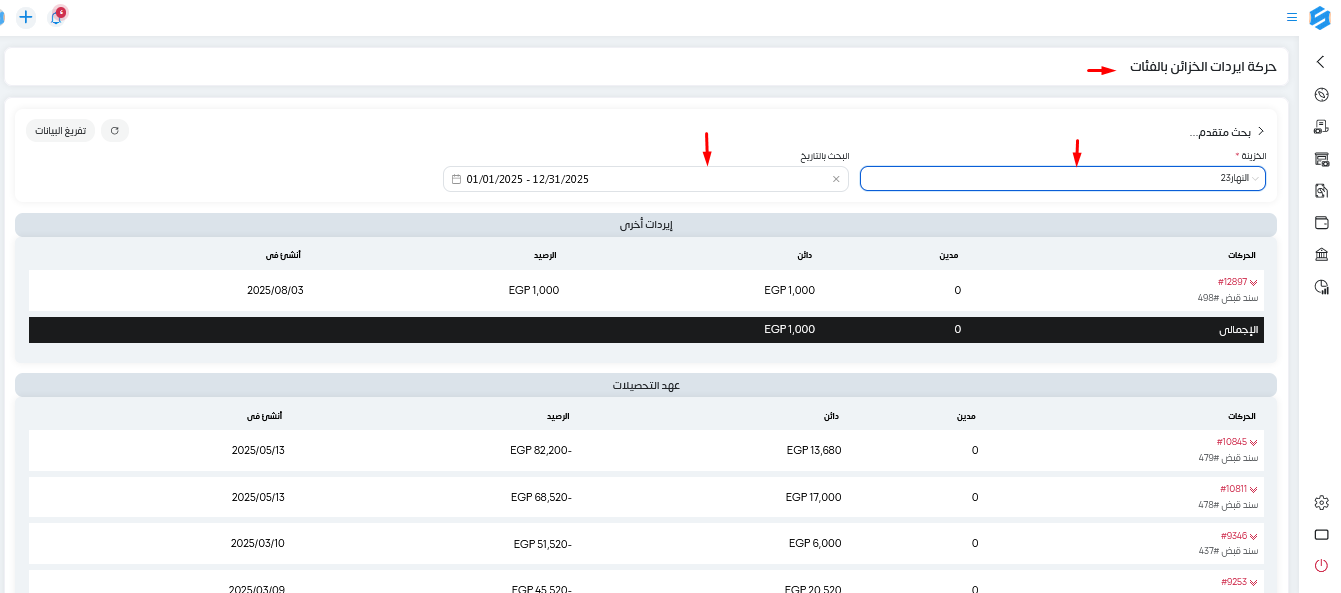Click the screen rectangle sidebar icon
The width and height of the screenshot is (1341, 593).
tap(1321, 534)
